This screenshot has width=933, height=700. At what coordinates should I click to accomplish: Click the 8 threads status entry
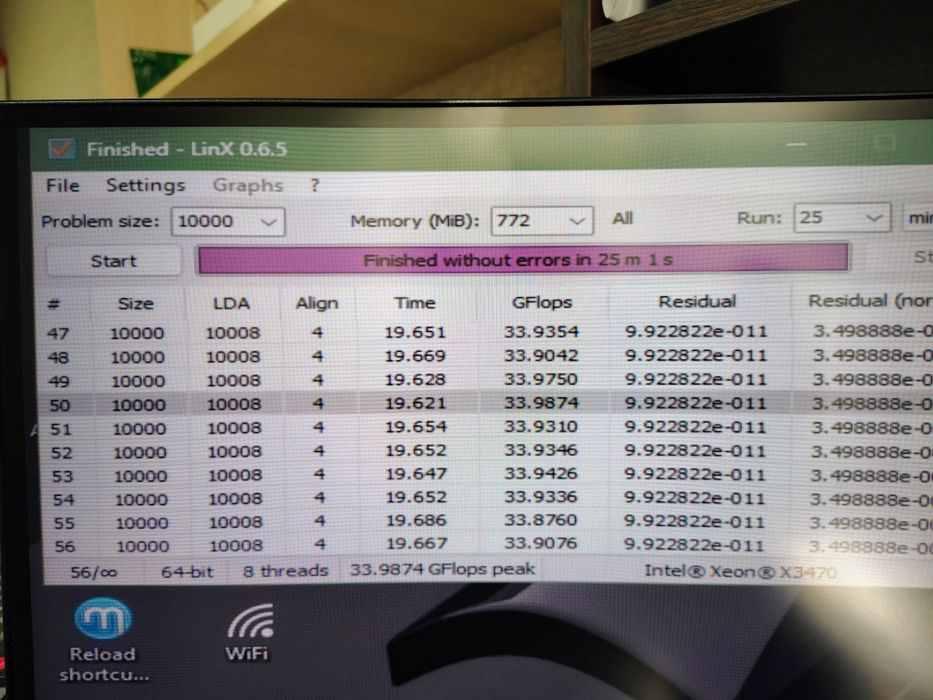coord(286,571)
